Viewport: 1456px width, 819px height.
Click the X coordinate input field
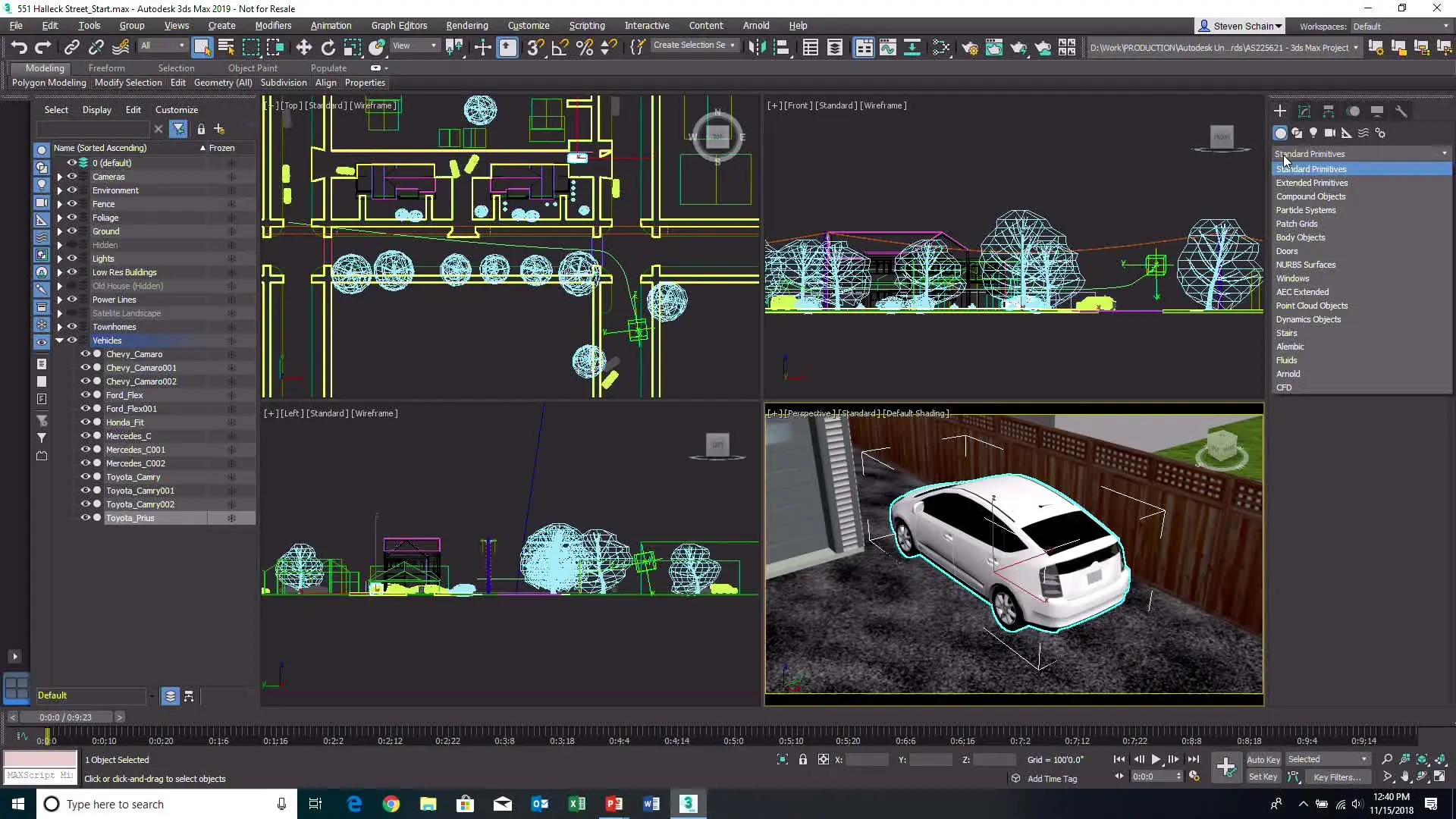tap(867, 759)
